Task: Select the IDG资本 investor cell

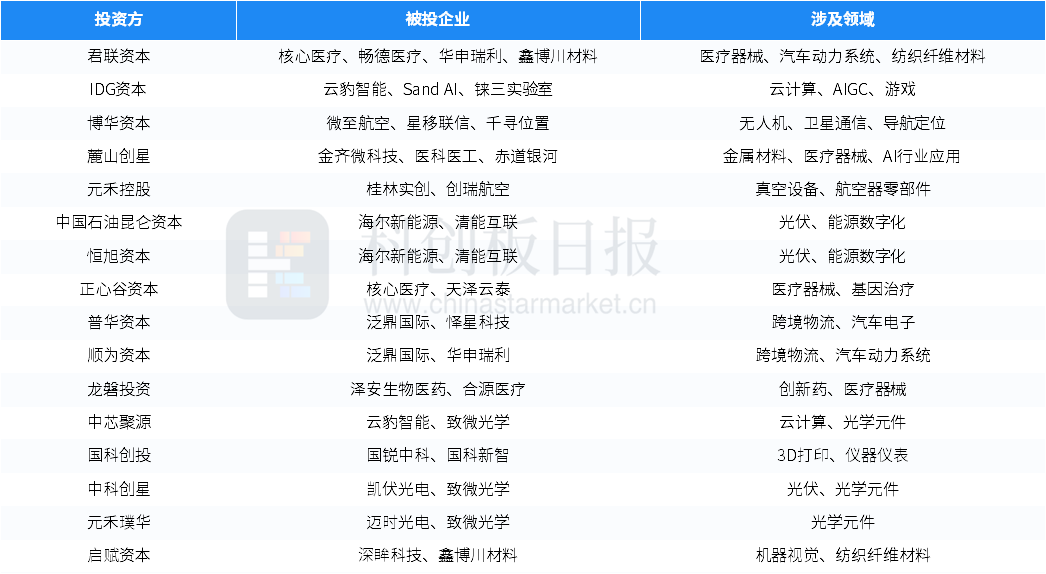Action: 119,90
